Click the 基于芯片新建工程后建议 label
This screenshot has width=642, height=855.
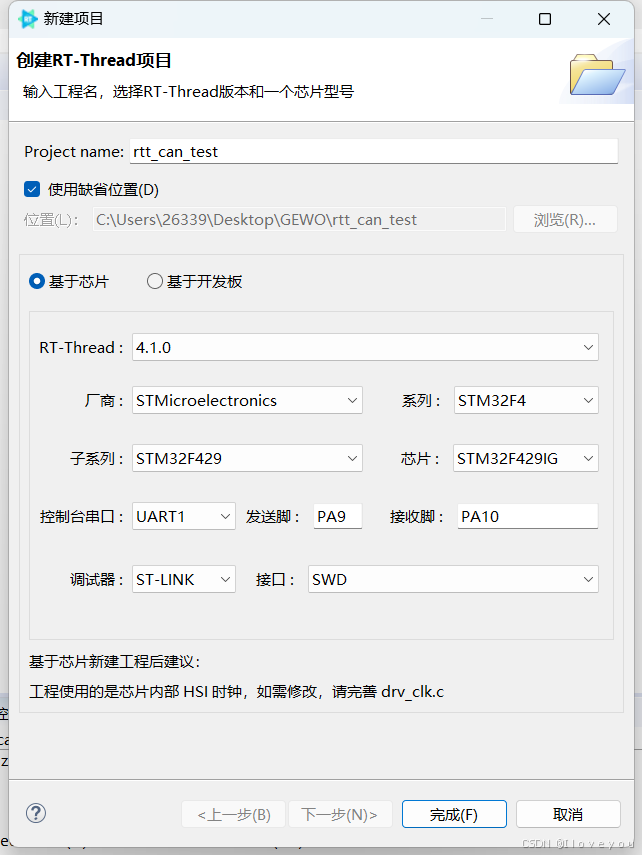click(115, 661)
